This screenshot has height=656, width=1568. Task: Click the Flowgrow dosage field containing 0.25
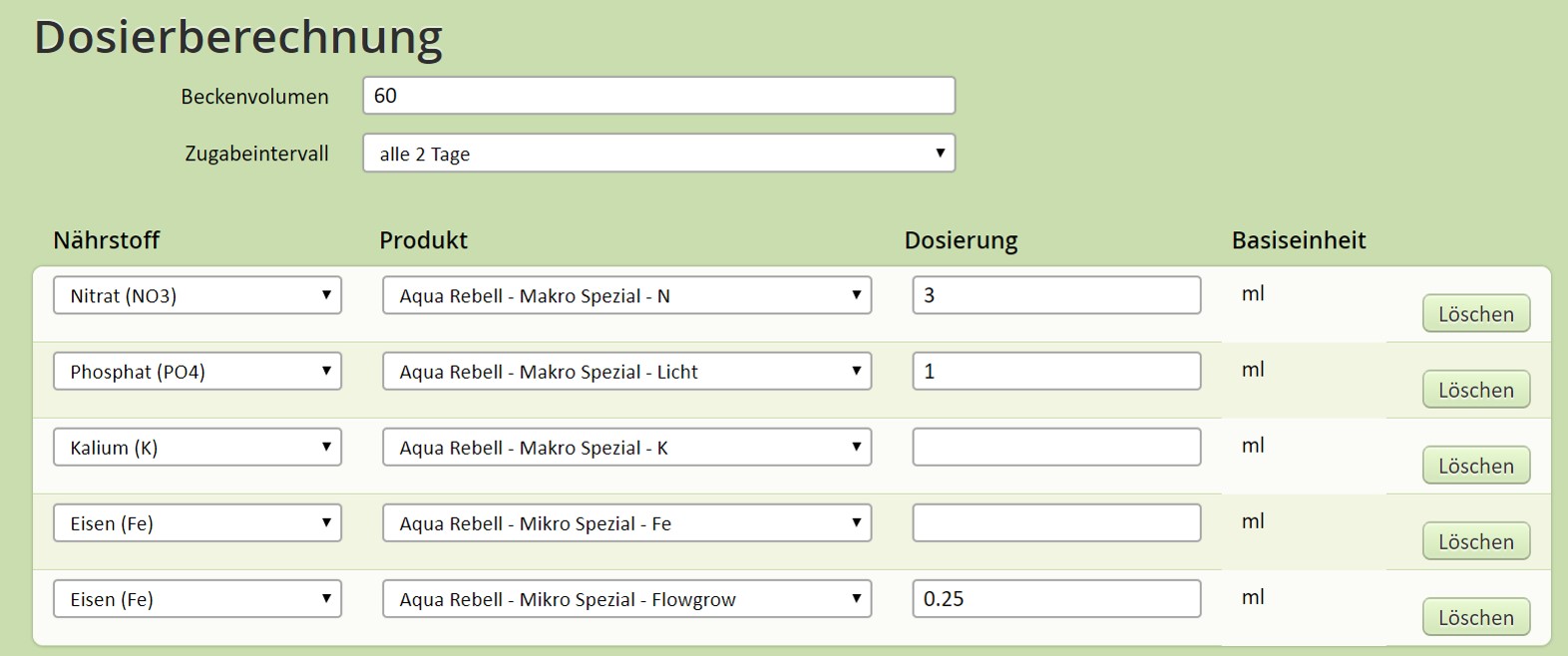[1056, 598]
